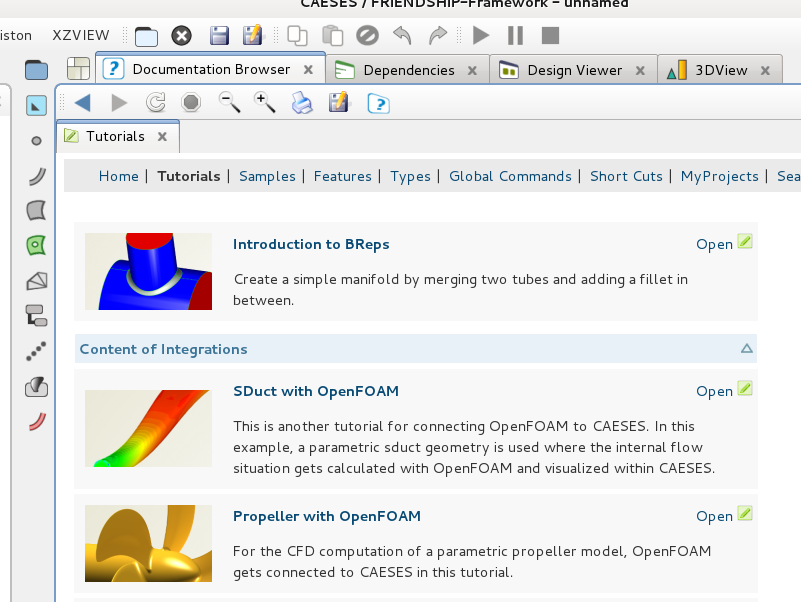Image resolution: width=801 pixels, height=602 pixels.
Task: Select the red curved offset tool
Action: (x=37, y=422)
